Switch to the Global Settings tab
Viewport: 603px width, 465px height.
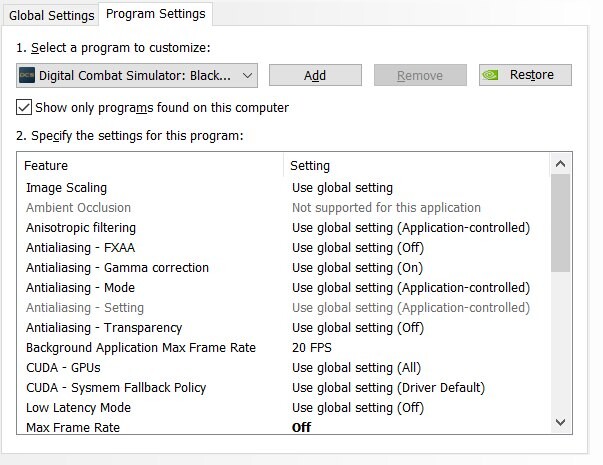[51, 16]
